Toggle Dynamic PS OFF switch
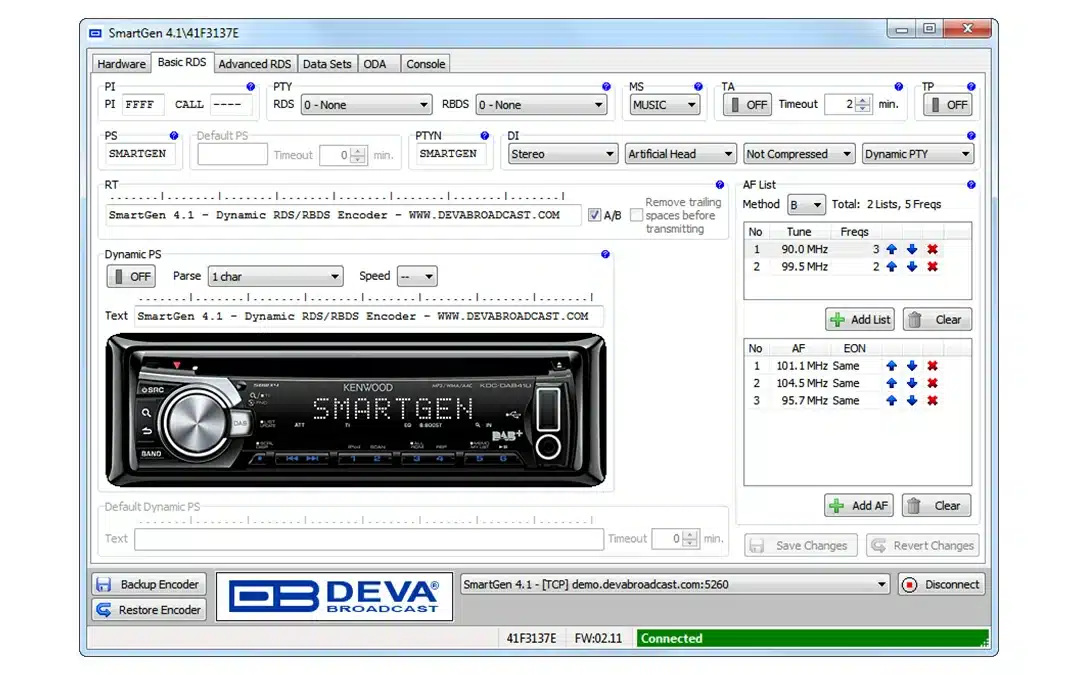 [x=131, y=276]
